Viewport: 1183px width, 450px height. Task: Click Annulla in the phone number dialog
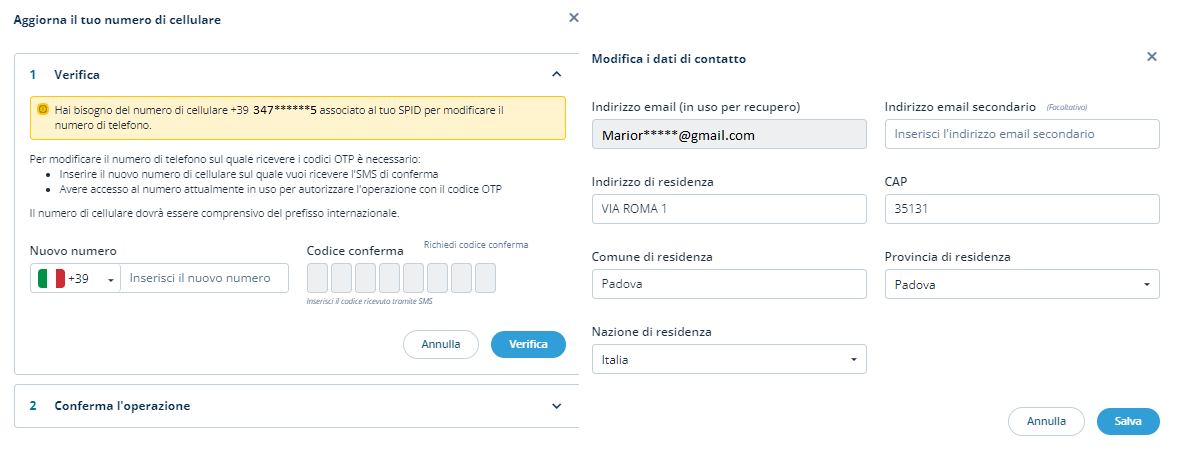pos(441,344)
